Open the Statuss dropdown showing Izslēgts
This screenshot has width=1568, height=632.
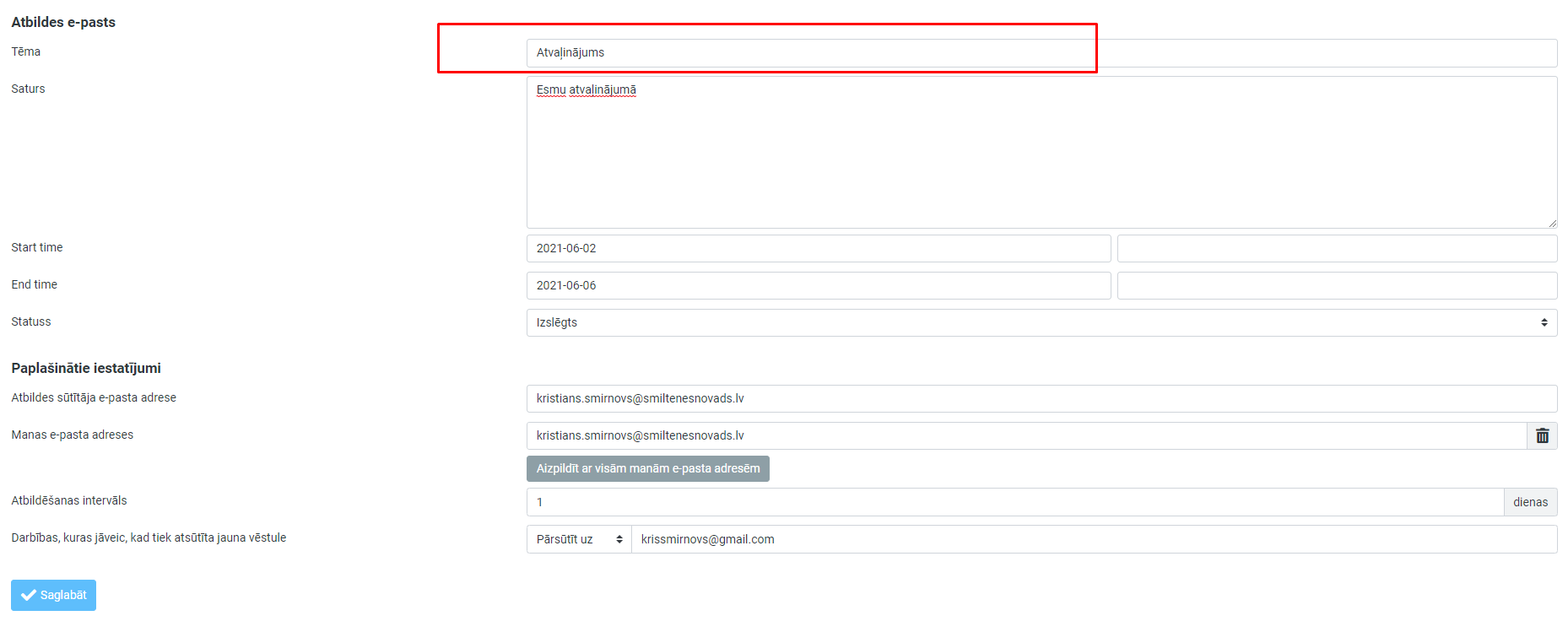tap(1041, 322)
